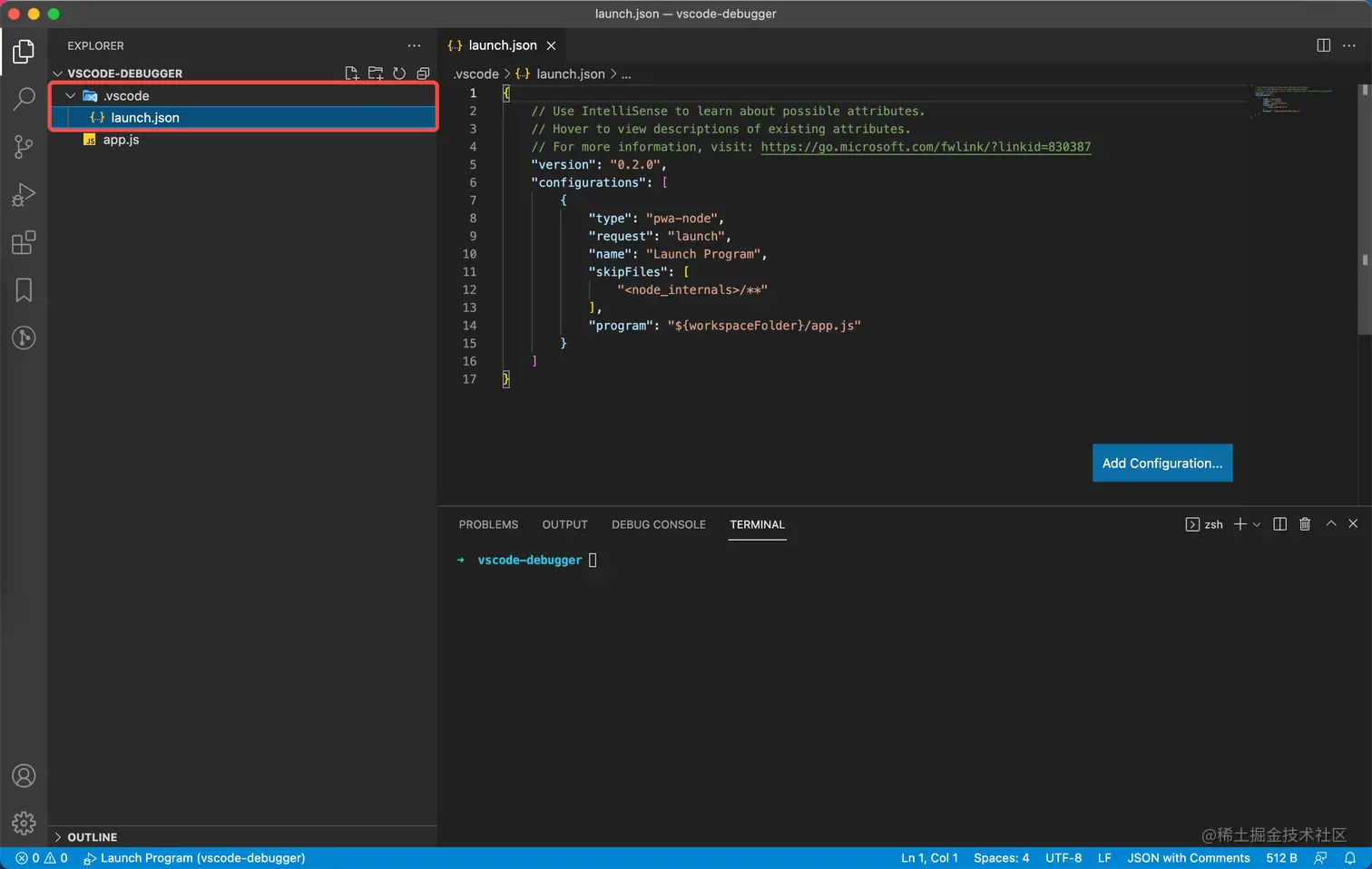This screenshot has height=869, width=1372.
Task: Place cursor on line 14 program value
Action: tap(764, 326)
